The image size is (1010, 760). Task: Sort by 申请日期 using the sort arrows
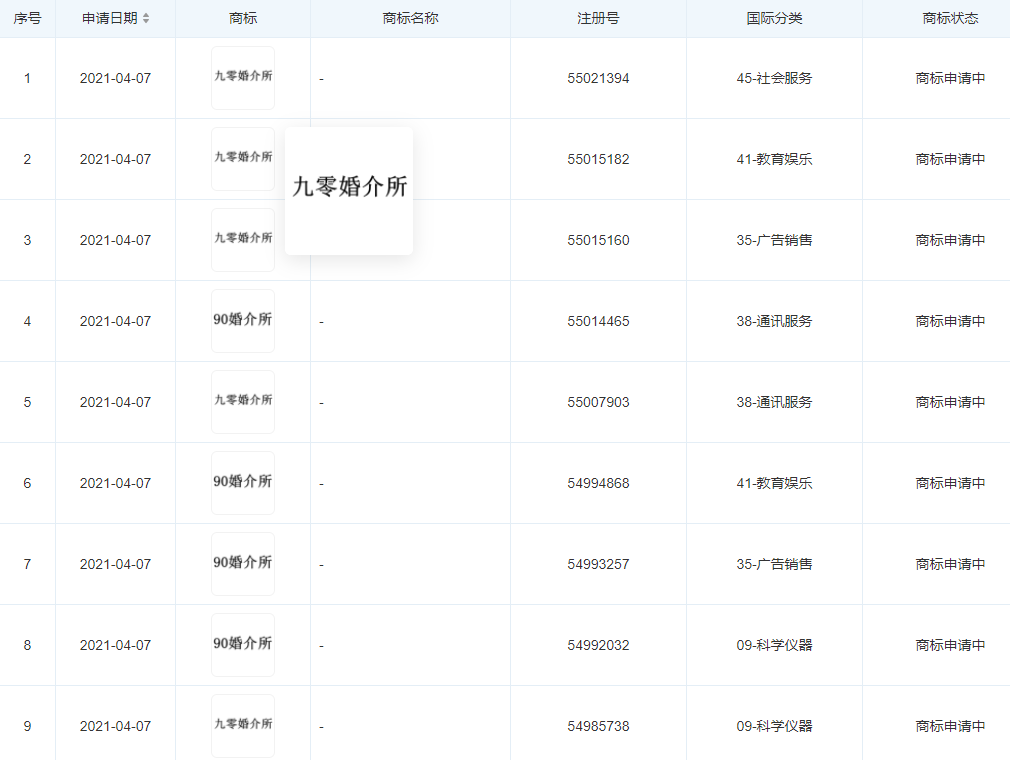[x=146, y=19]
